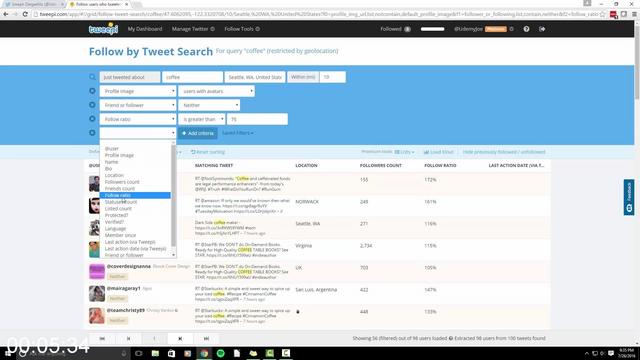Open the @teamchristy89 profile link
The height and width of the screenshot is (360, 640).
point(126,310)
